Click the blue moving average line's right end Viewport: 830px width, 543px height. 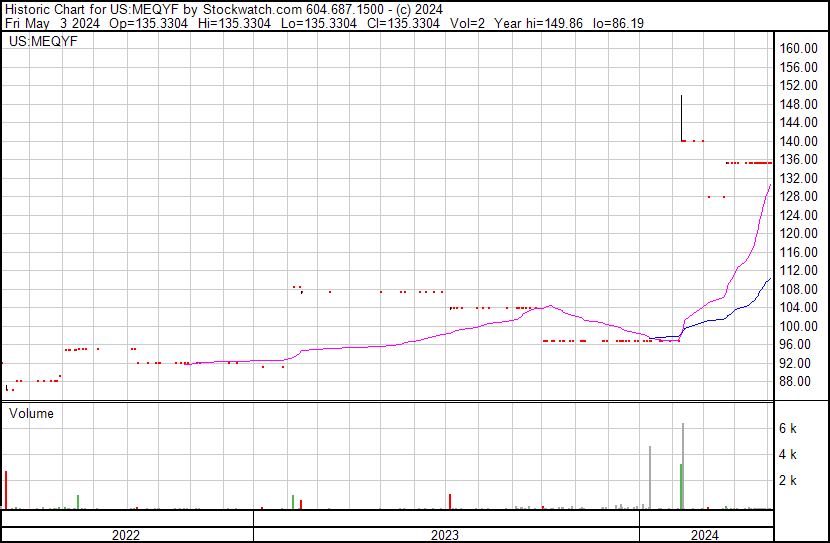pos(768,280)
